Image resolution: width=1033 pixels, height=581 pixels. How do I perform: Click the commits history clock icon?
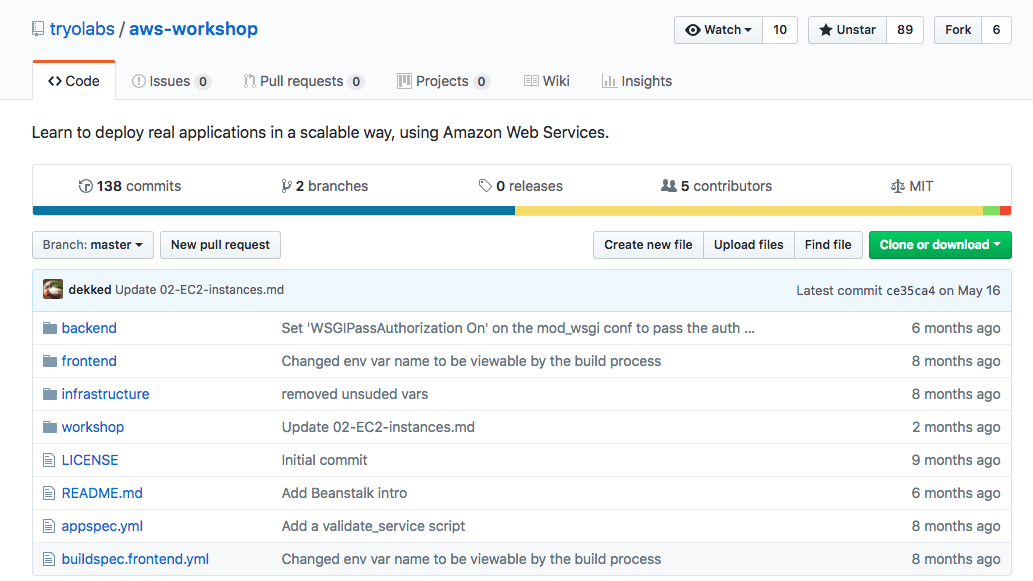[86, 186]
